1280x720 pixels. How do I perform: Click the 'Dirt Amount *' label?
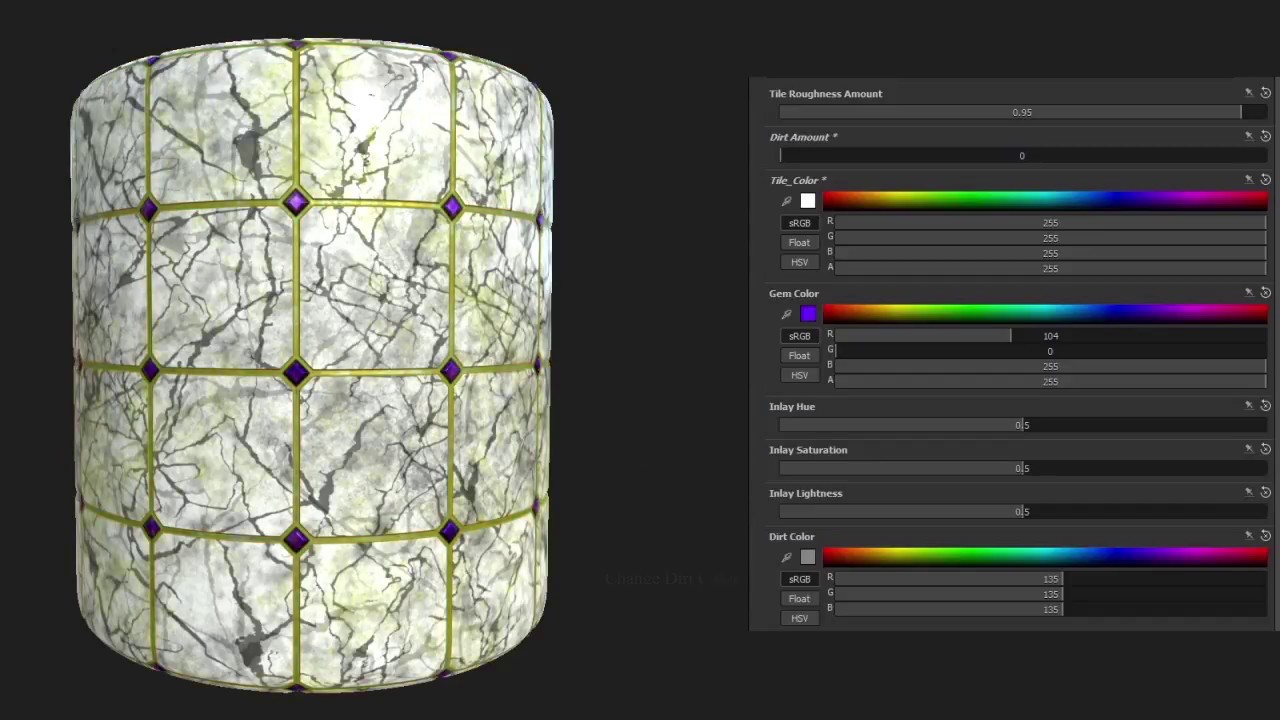tap(803, 137)
